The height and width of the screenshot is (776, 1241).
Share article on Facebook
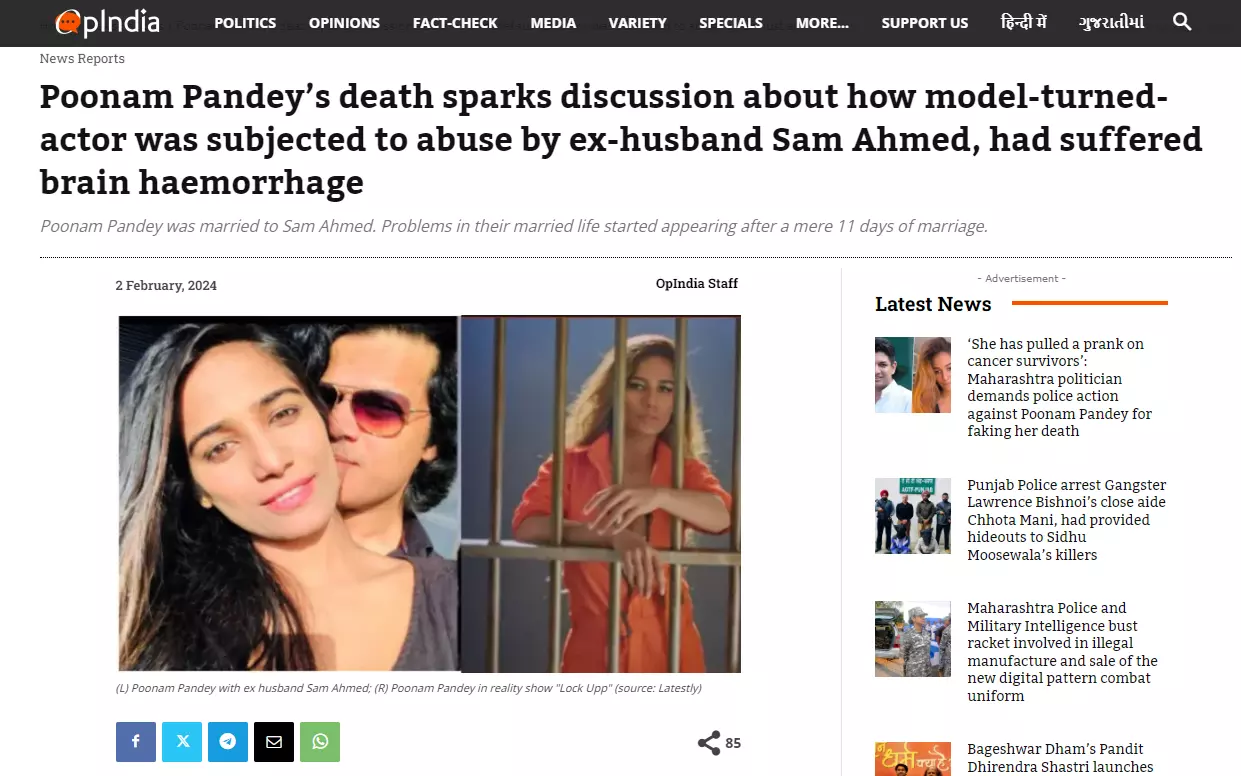click(x=136, y=742)
